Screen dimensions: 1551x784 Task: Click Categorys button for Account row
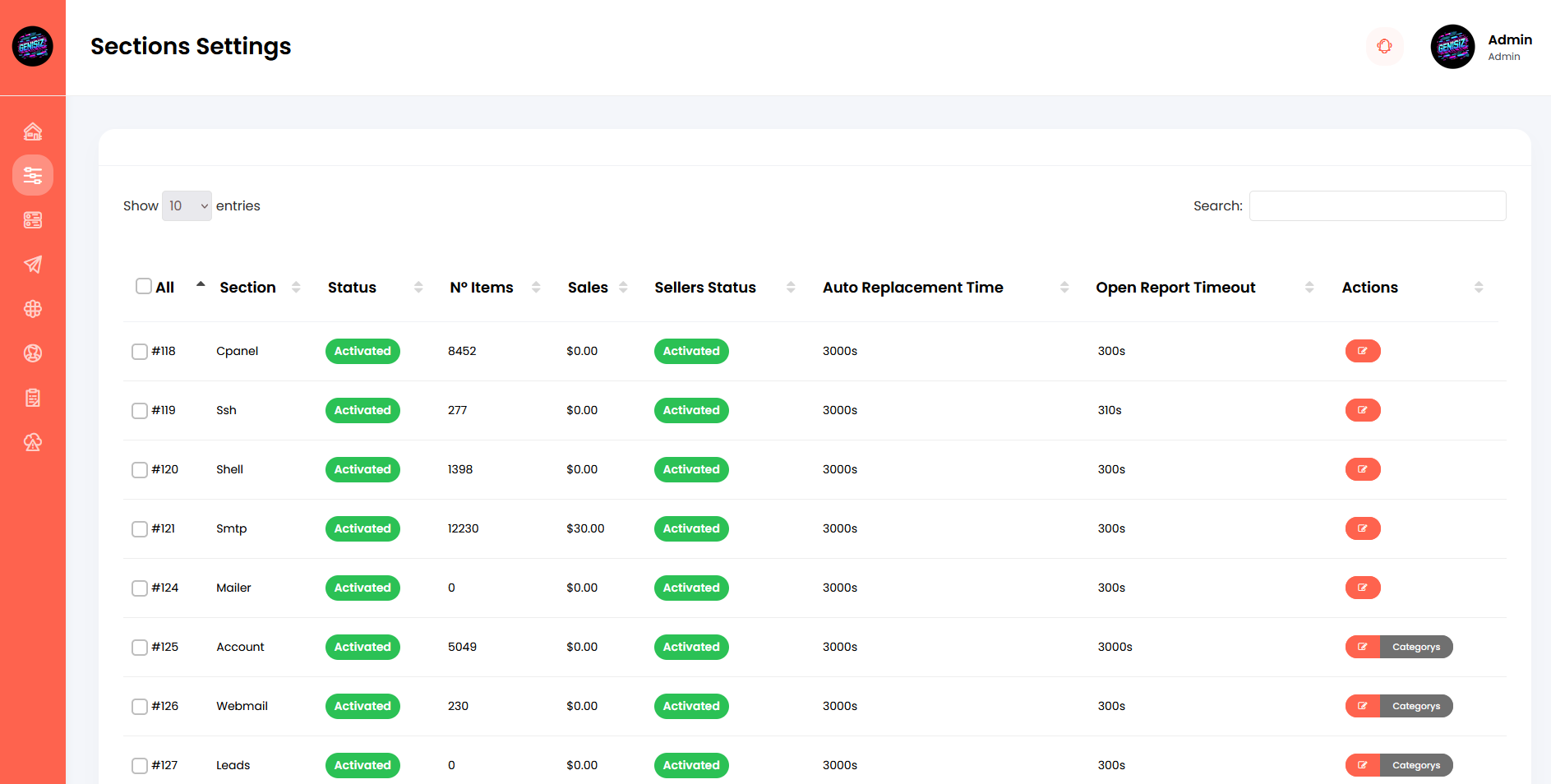pyautogui.click(x=1415, y=647)
